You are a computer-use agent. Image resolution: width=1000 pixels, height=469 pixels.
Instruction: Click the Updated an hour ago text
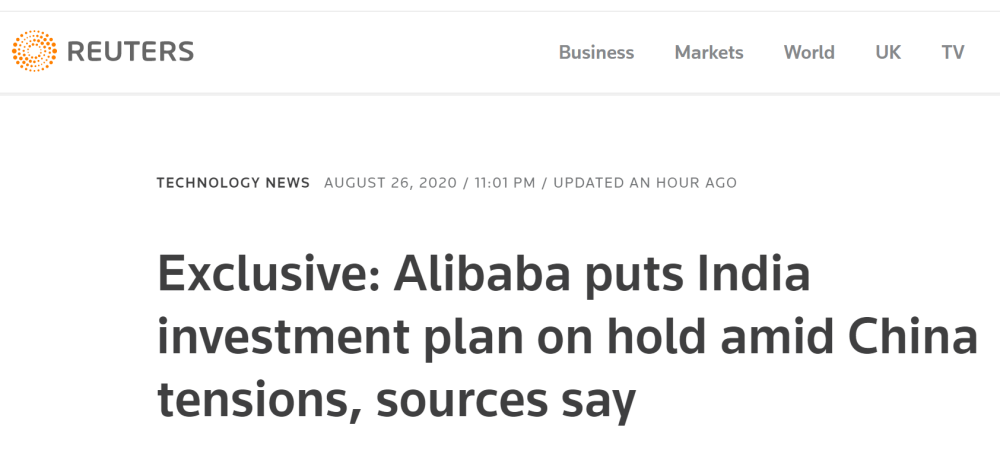(645, 183)
